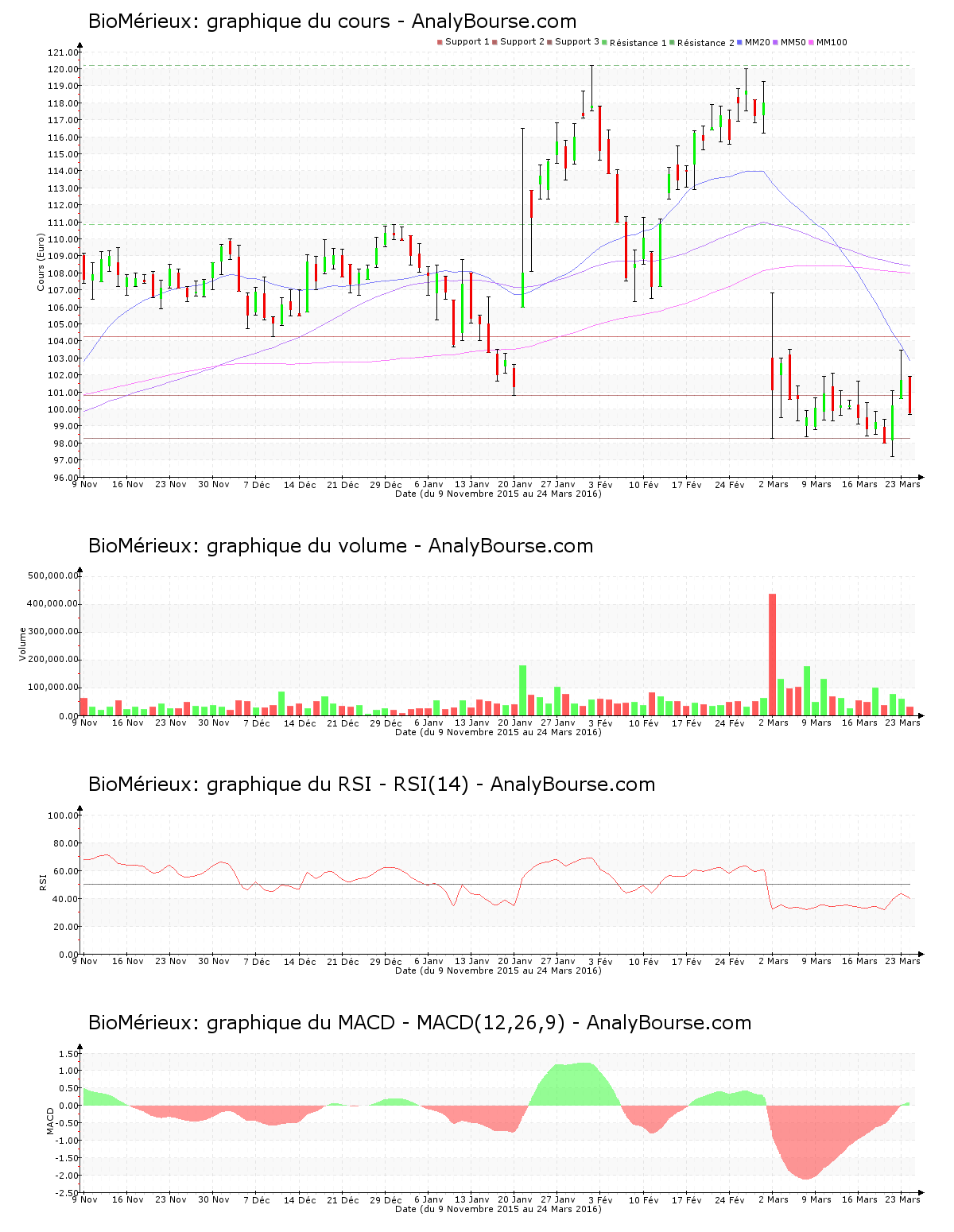Click the pink MM100 legend swatch
The width and height of the screenshot is (954, 1232).
point(812,42)
